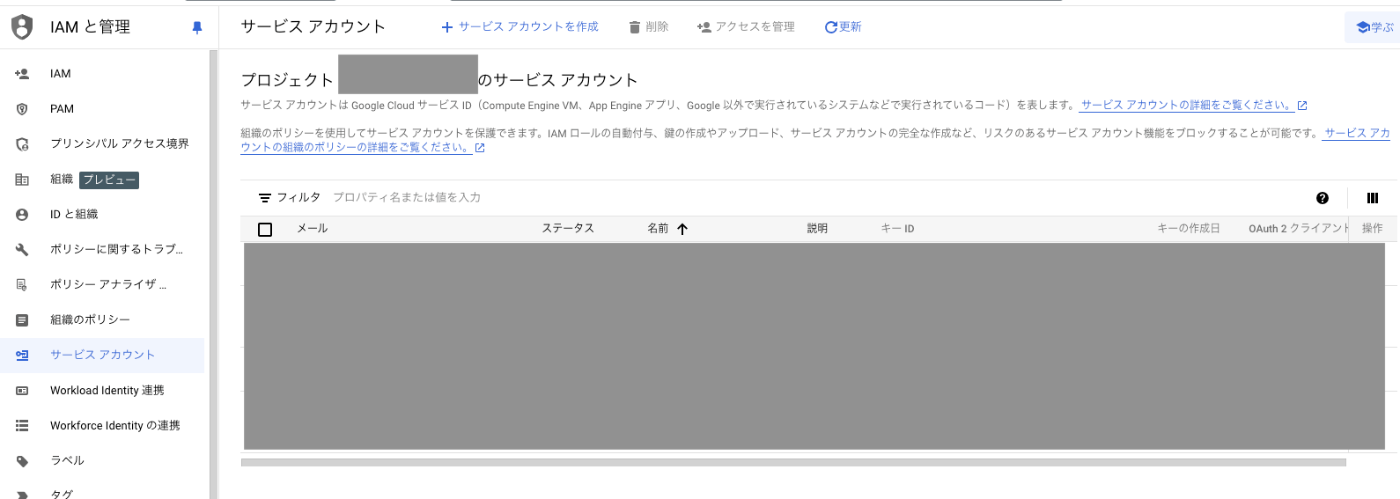Click the Workforce Identity list icon
This screenshot has width=1400, height=499.
[22, 425]
